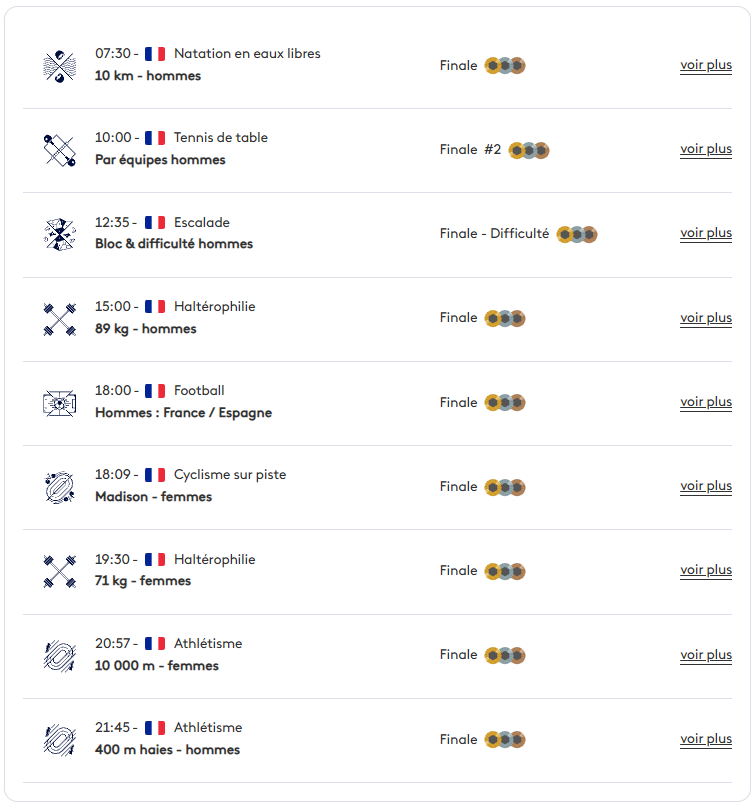Open 'voir plus' for Natation en eaux libres
This screenshot has width=753, height=810.
[705, 65]
